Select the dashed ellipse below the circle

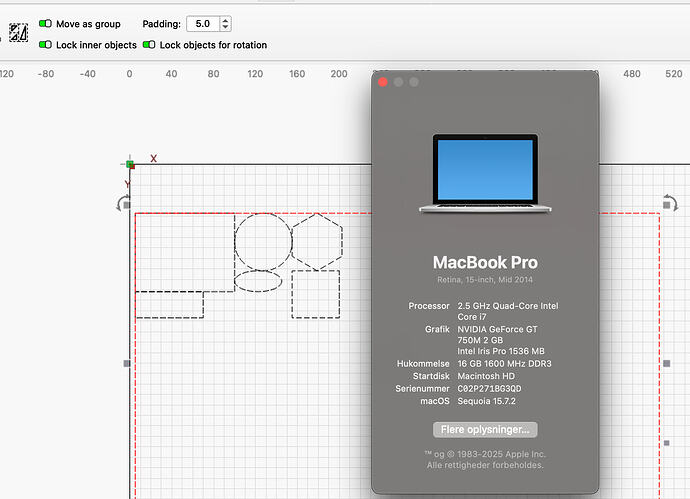click(258, 281)
